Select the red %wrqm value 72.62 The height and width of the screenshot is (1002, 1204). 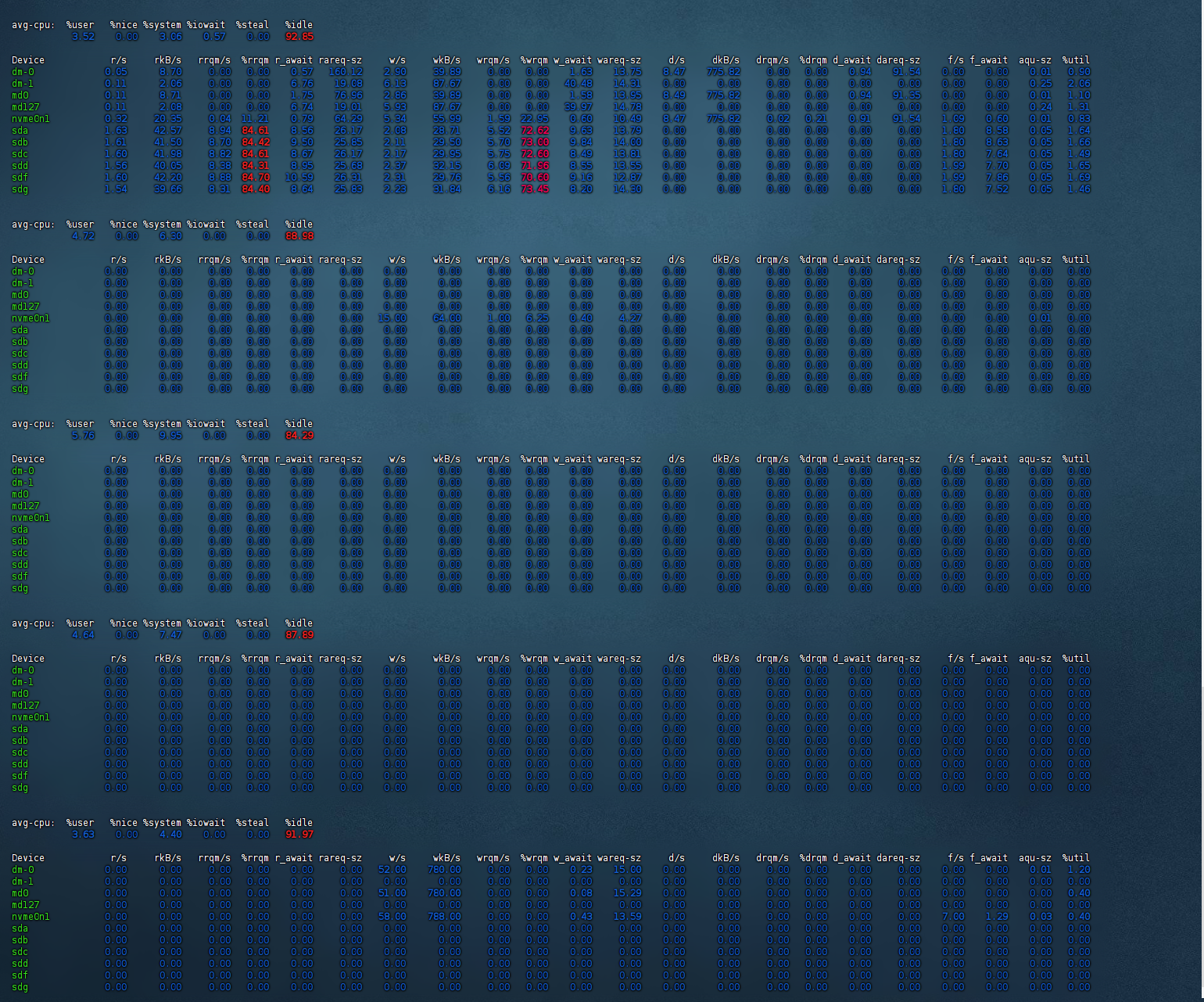(535, 131)
